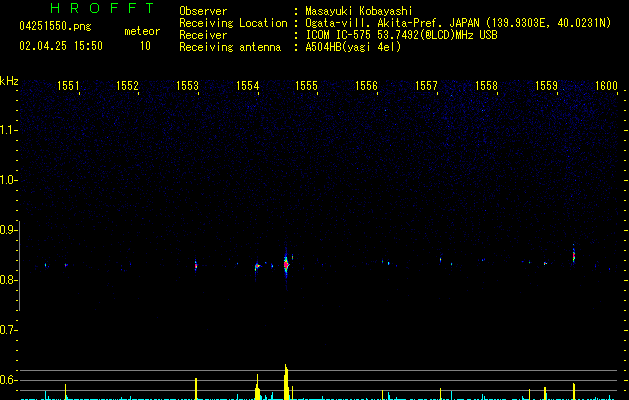Click the 0.6 kHz frequency label
Screen dimensions: 629x400
pos(8,380)
